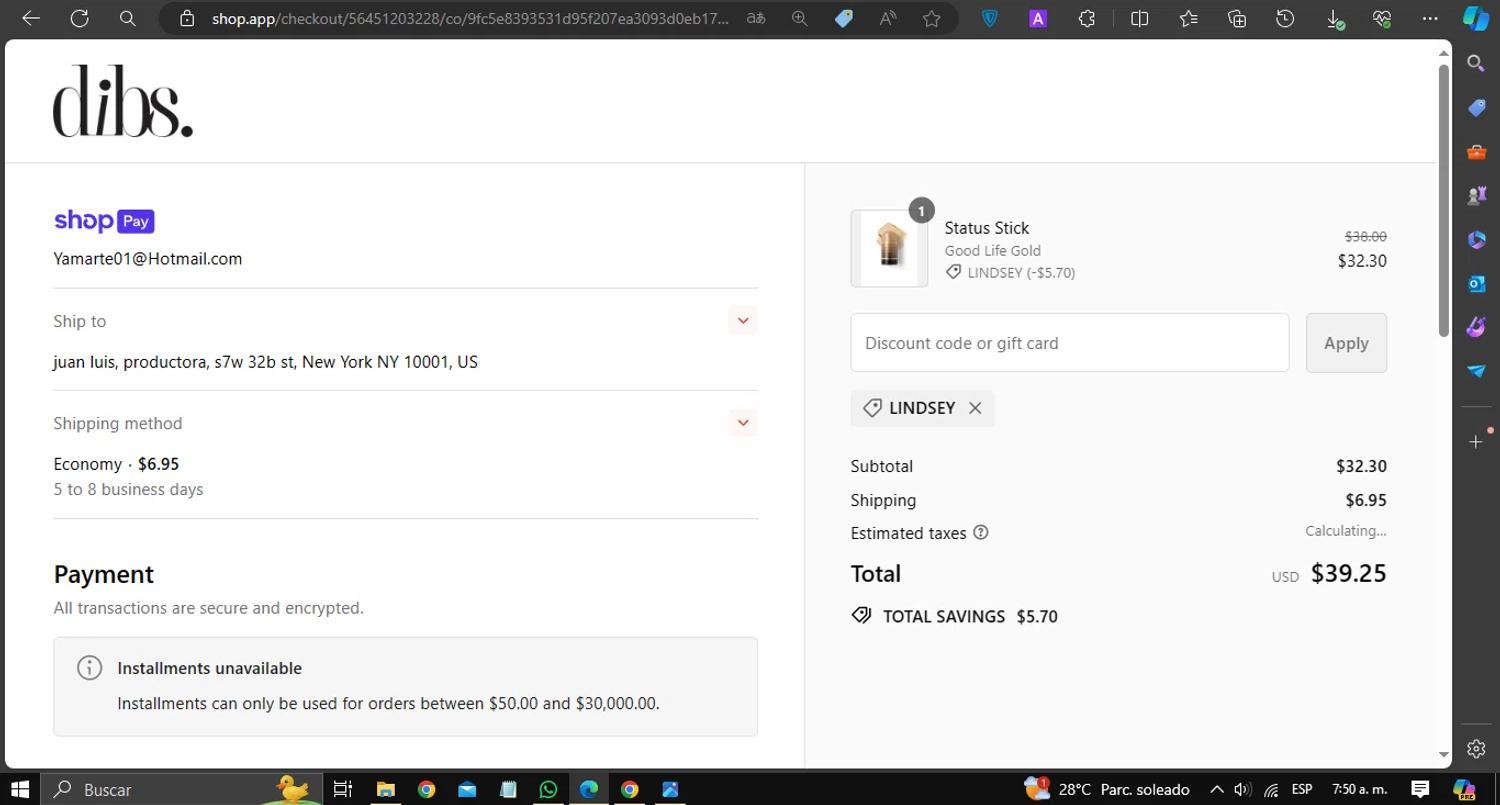Click the TOTAL SAVINGS $5.70 line
The image size is (1500, 805).
(954, 616)
